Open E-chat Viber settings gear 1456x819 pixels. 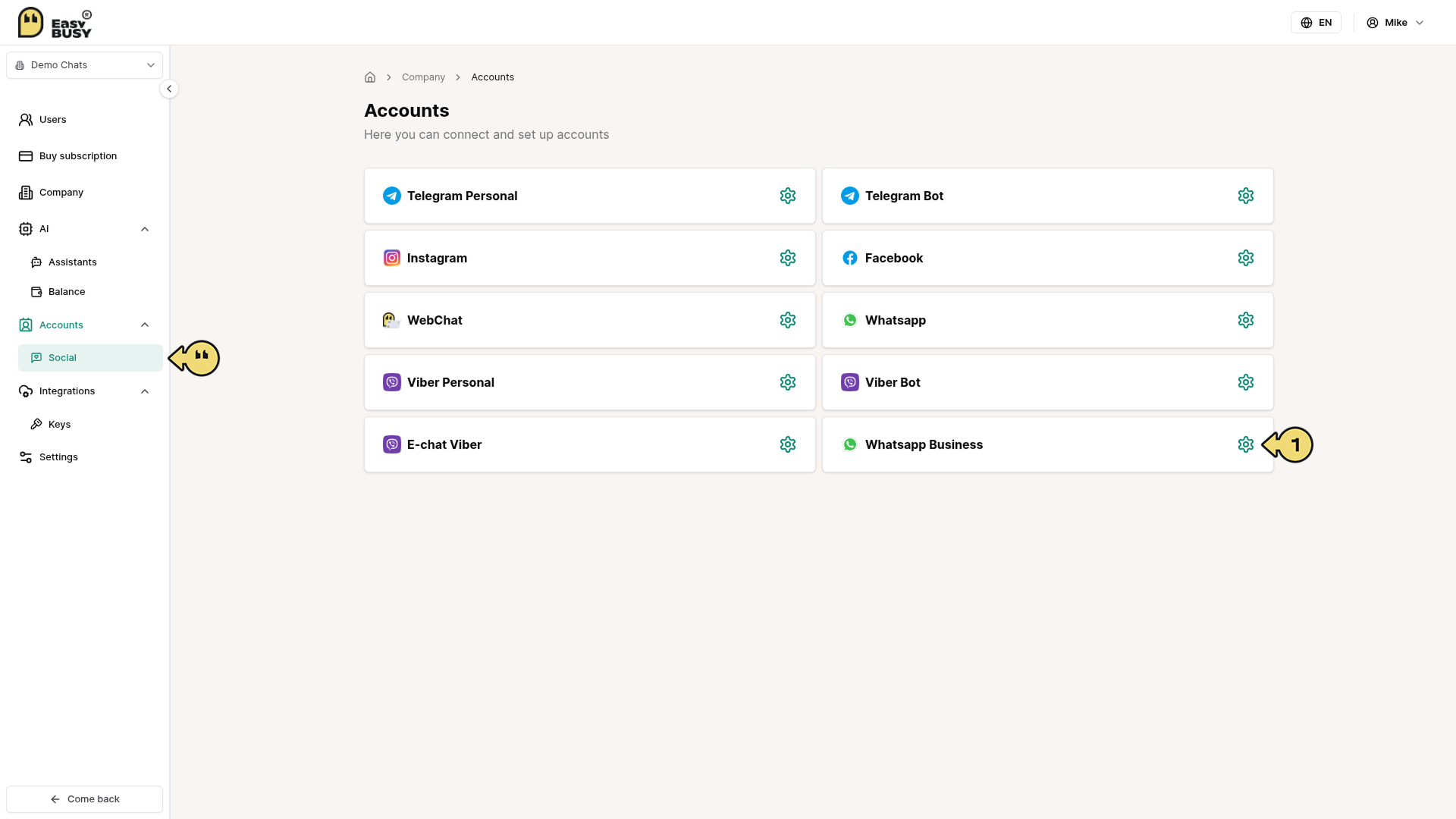[788, 444]
